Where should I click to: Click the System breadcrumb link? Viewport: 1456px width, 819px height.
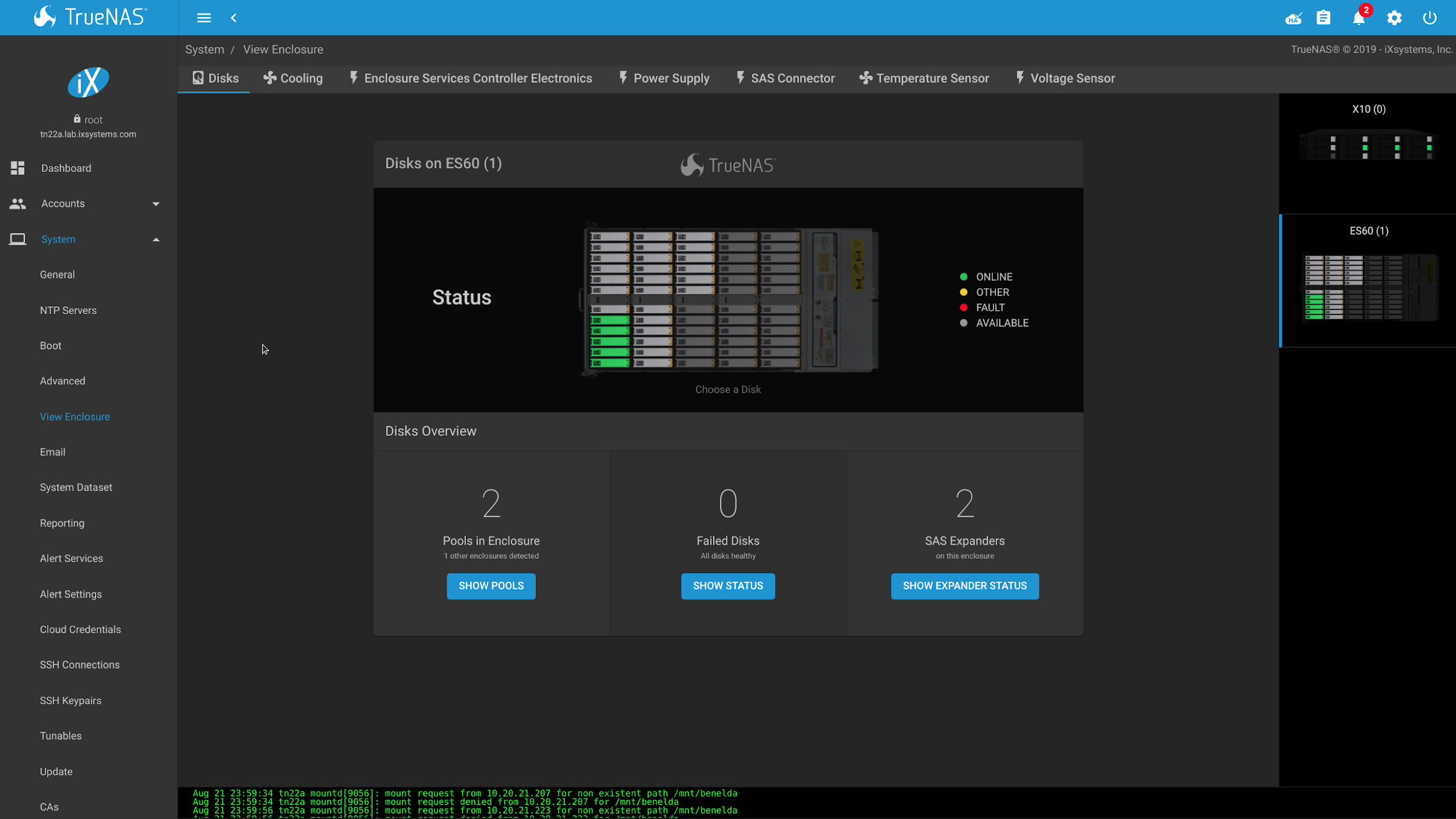(204, 49)
